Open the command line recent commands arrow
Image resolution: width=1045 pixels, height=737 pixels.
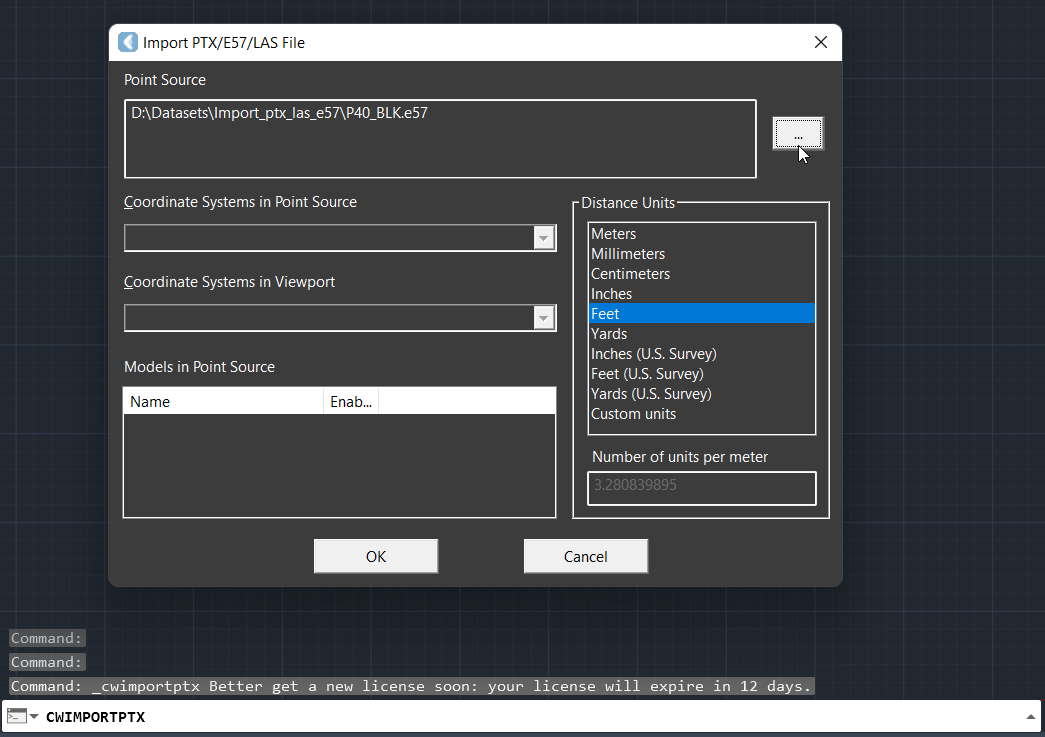tap(34, 717)
